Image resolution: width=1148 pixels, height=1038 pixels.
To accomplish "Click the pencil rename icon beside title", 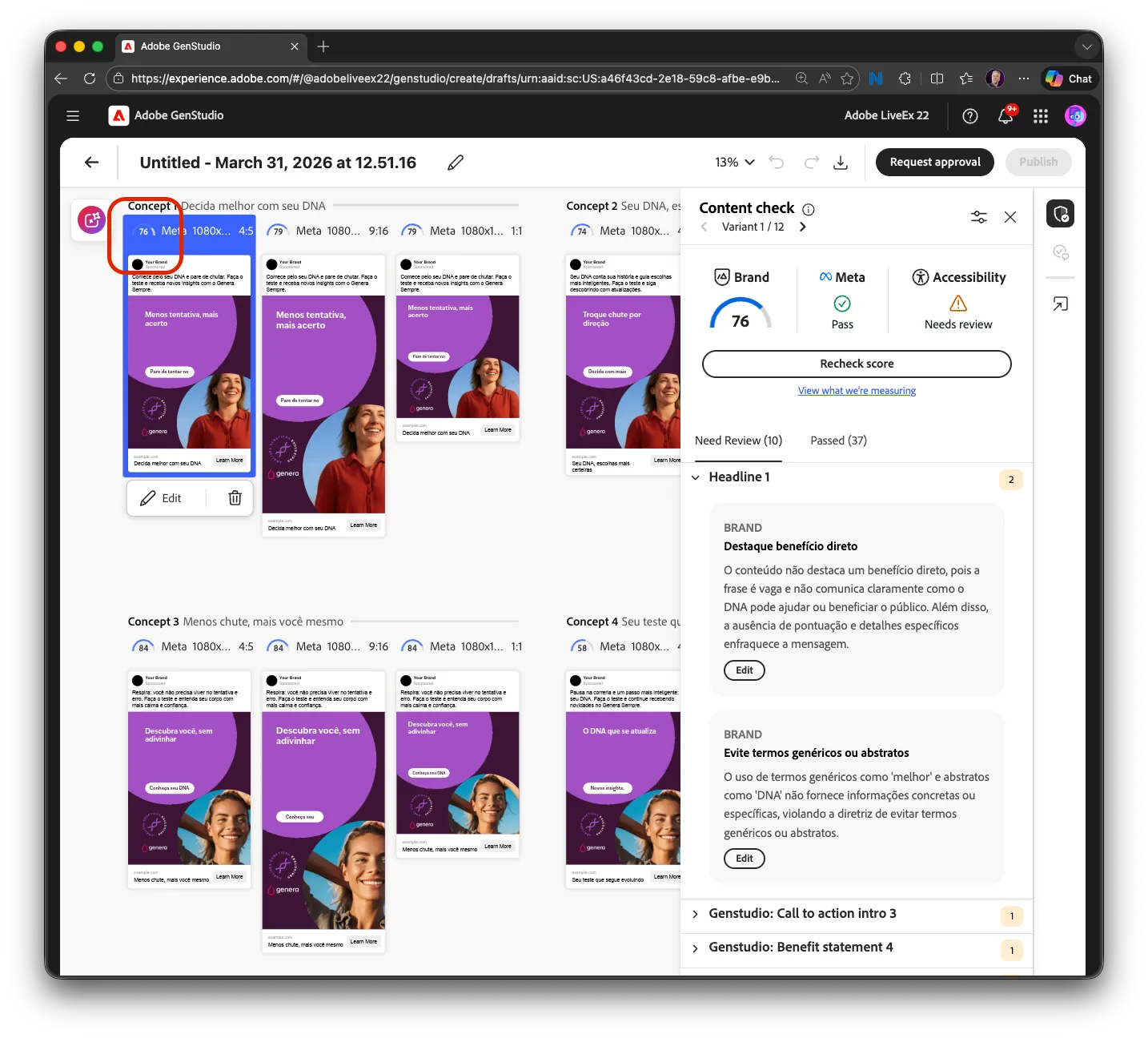I will [456, 163].
